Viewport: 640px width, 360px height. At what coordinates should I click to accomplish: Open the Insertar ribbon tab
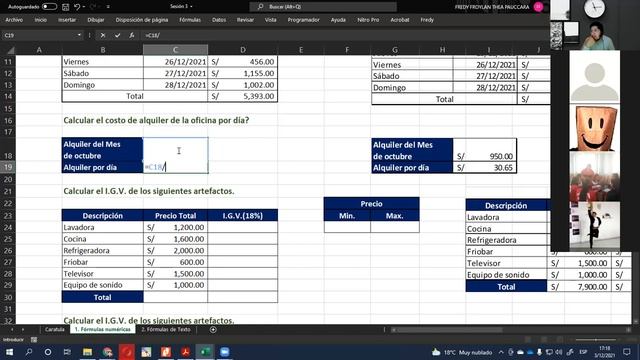(67, 20)
